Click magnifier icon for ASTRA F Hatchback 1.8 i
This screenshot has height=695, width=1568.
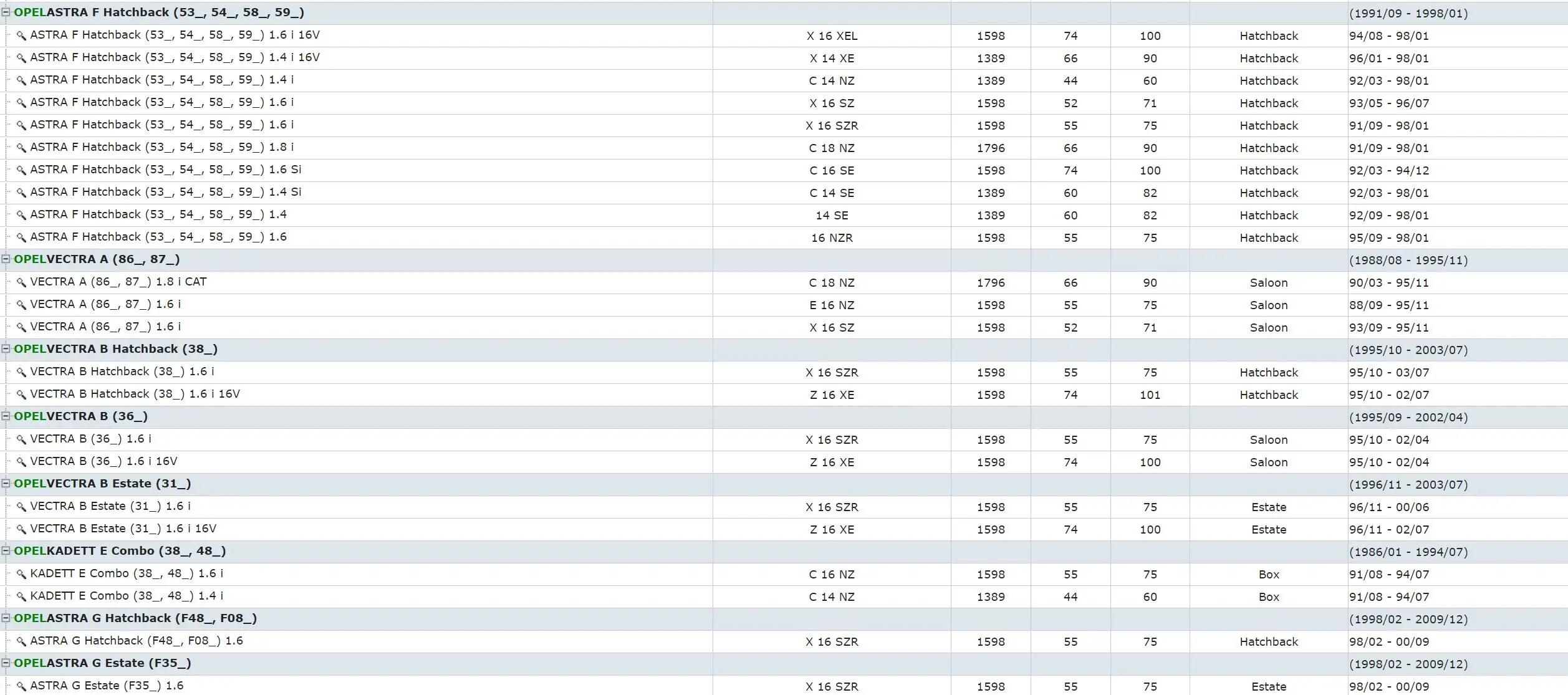21,148
